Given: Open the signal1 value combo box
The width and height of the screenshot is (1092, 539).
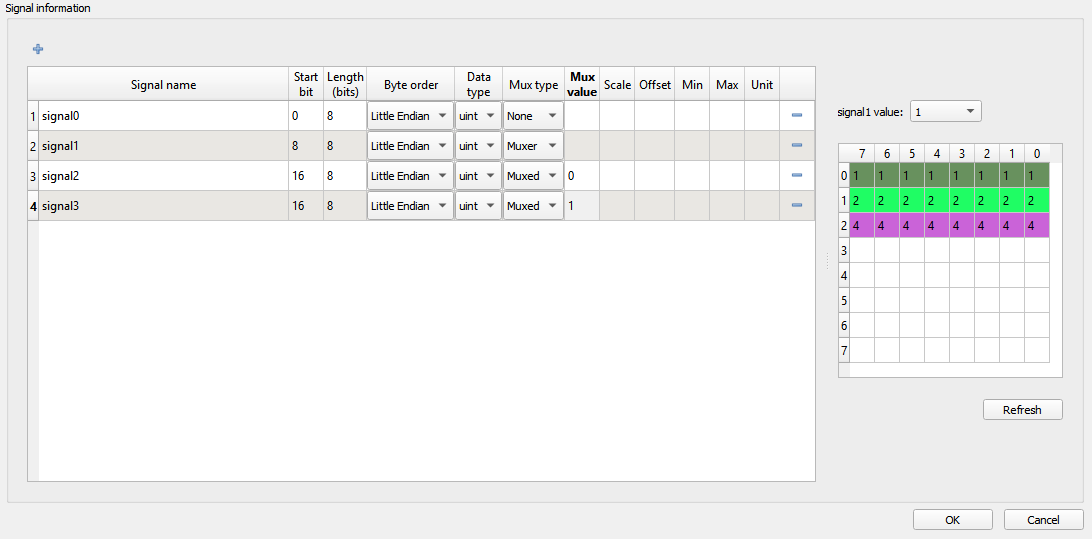Looking at the screenshot, I should coord(945,112).
